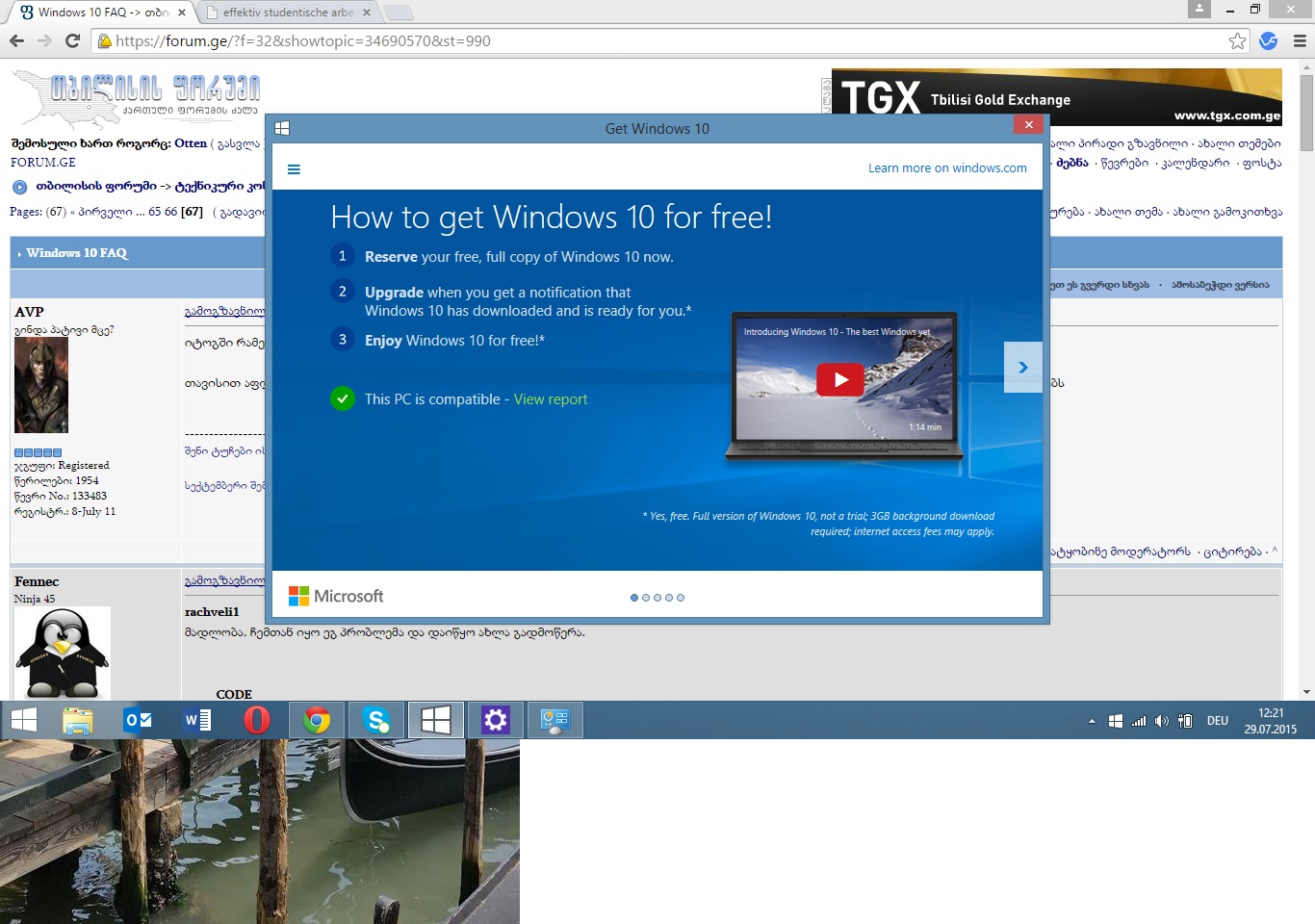Click the page scrollbar down arrow
Screen dimensions: 1315x924
click(1306, 692)
